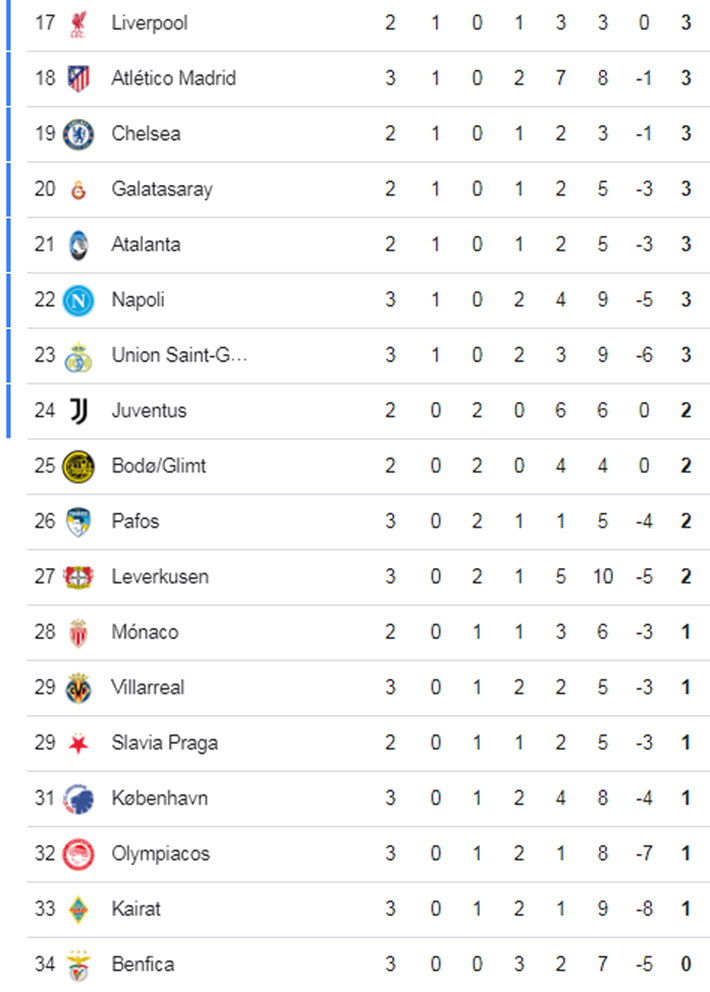Click the Juventus logo icon

78,410
